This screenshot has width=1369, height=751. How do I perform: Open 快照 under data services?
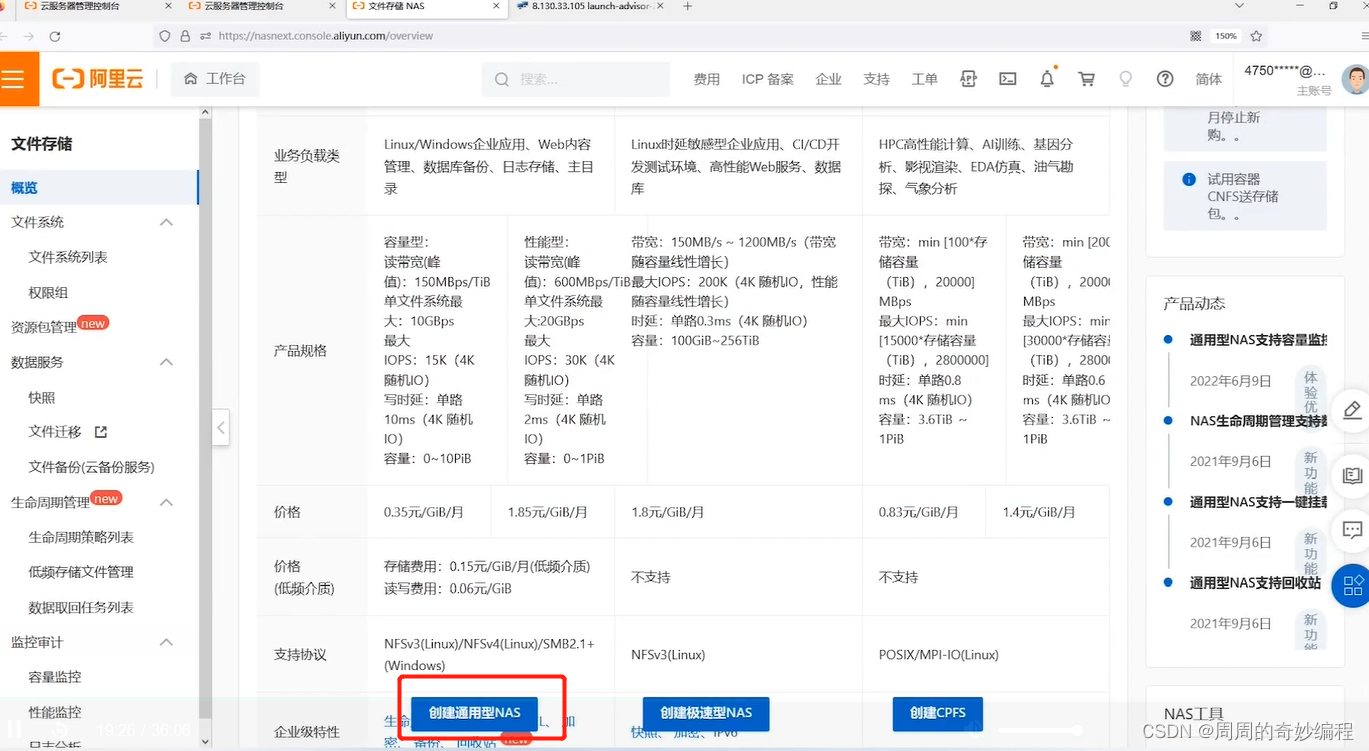pos(42,397)
